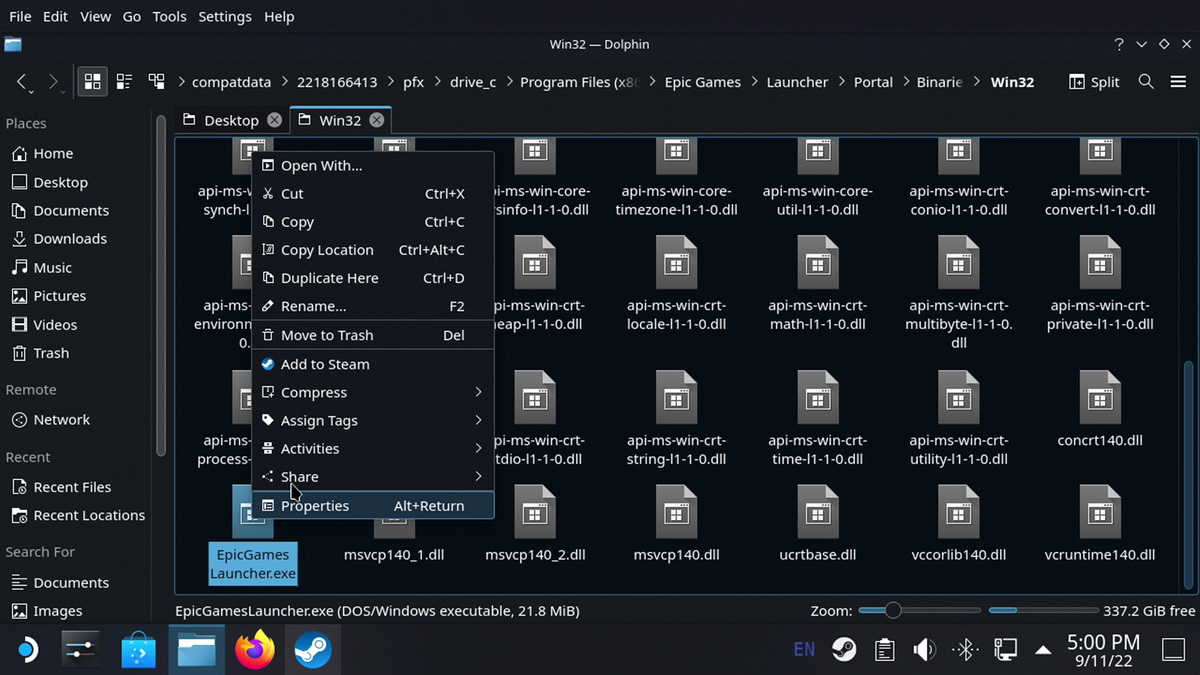Select vcruntime140.dll file icon

[x=1100, y=511]
